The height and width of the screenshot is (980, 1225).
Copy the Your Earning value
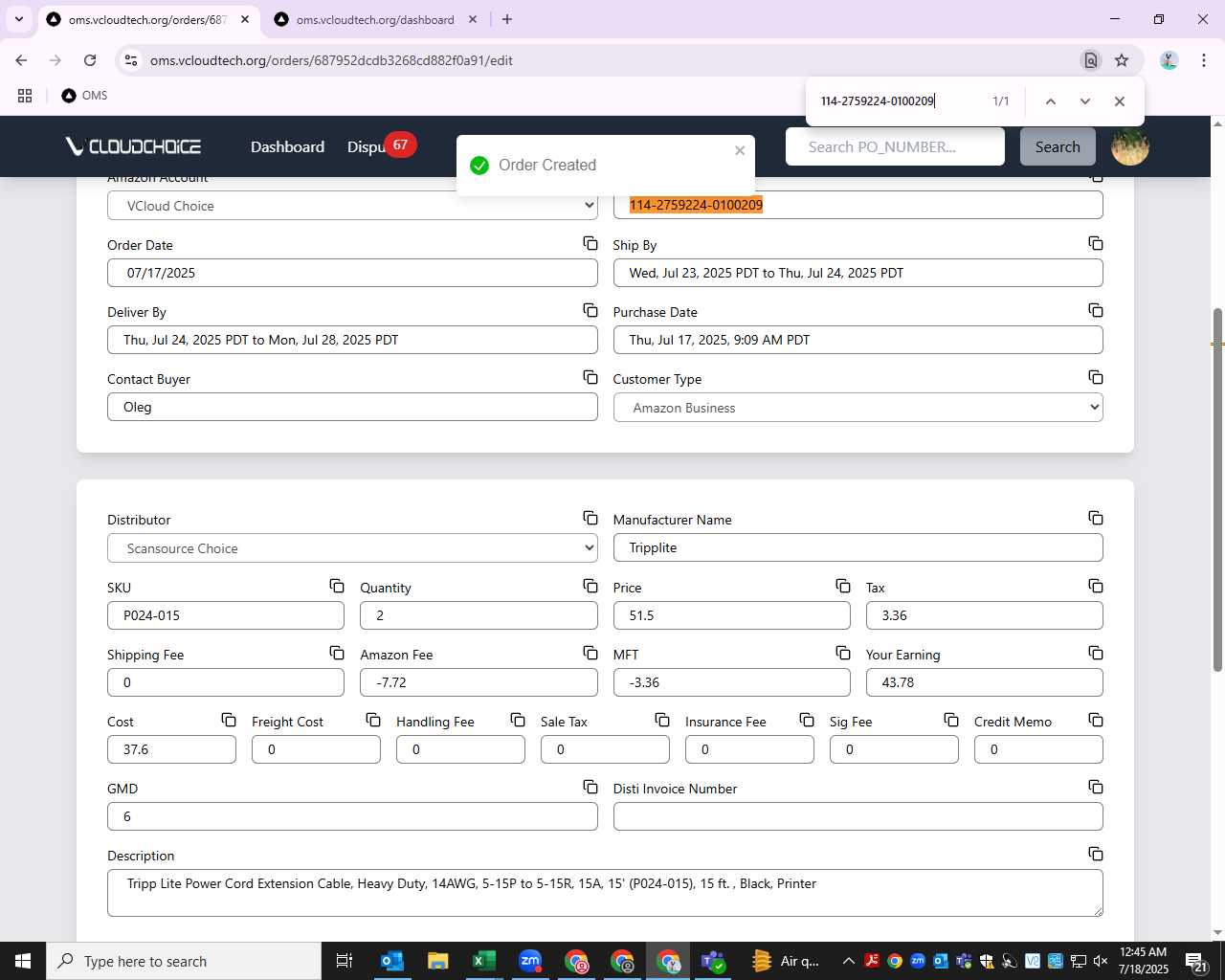1096,653
